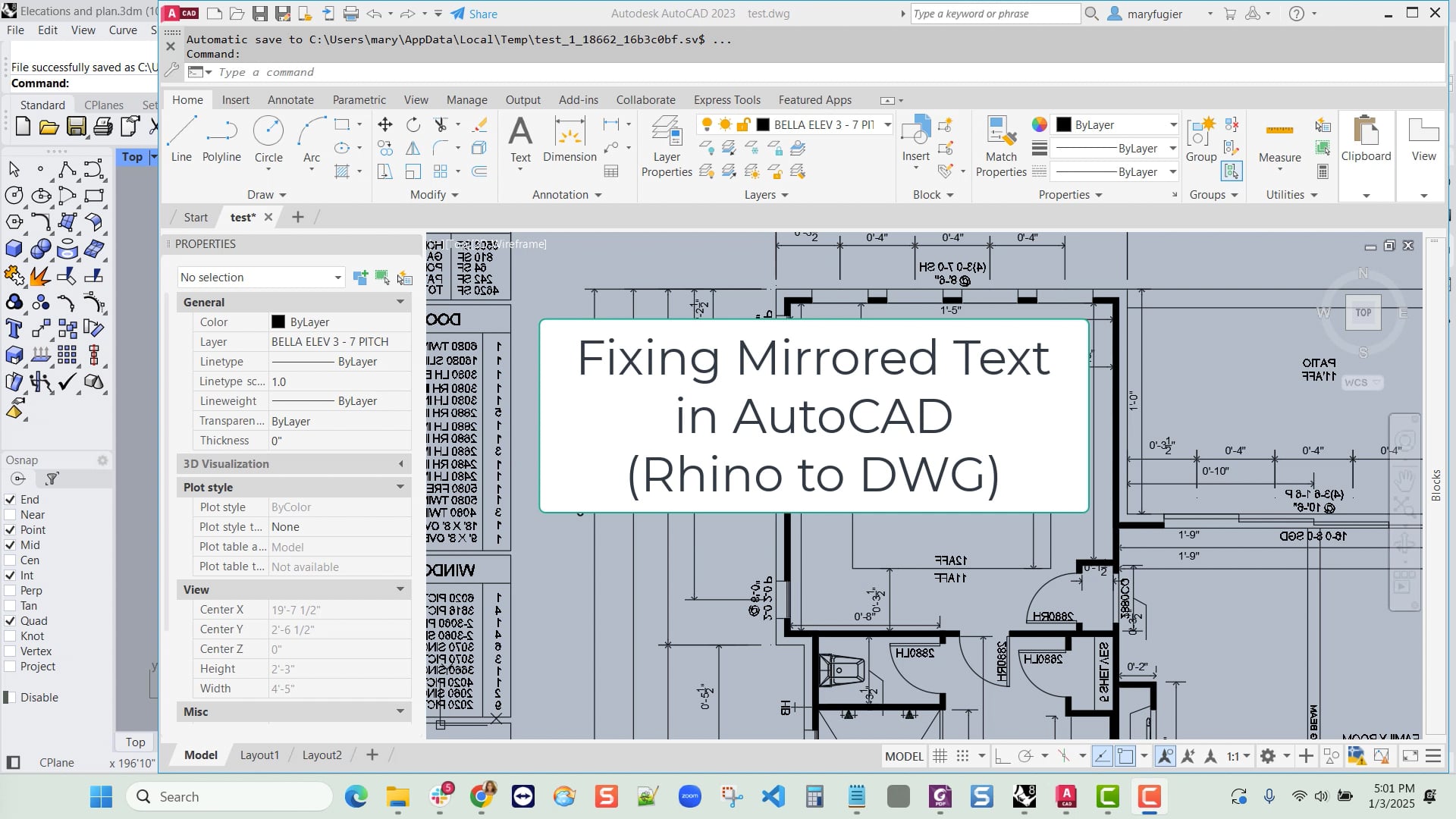1456x819 pixels.
Task: Click the Color ByLayer black swatch in Properties
Action: 278,322
